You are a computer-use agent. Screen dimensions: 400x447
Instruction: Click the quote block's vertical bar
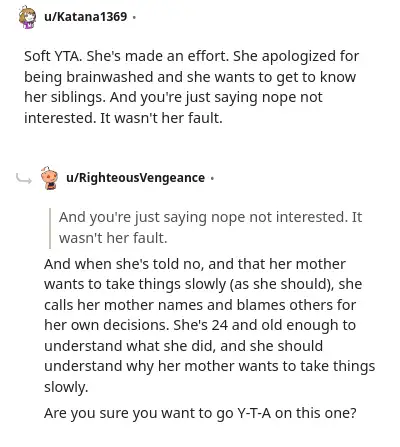pyautogui.click(x=50, y=228)
